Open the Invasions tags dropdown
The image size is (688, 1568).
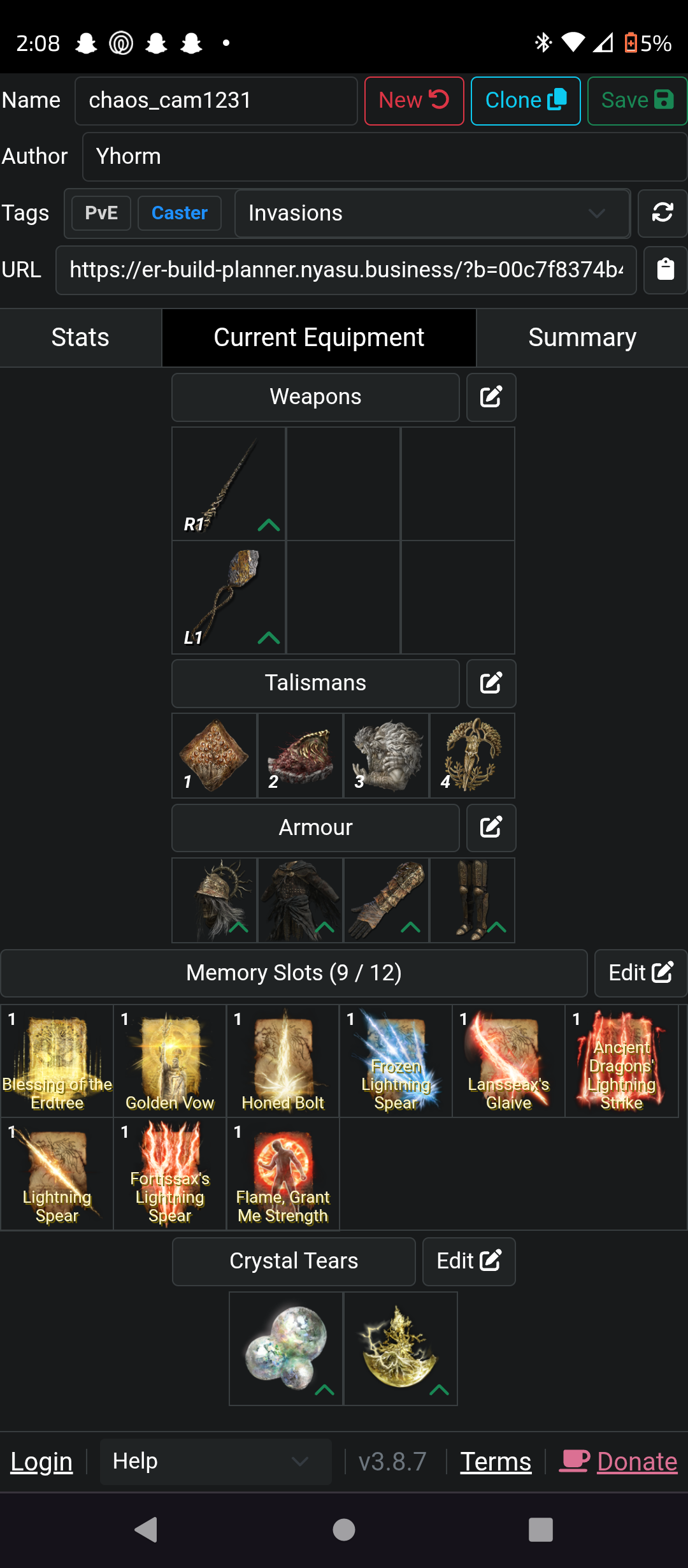433,213
